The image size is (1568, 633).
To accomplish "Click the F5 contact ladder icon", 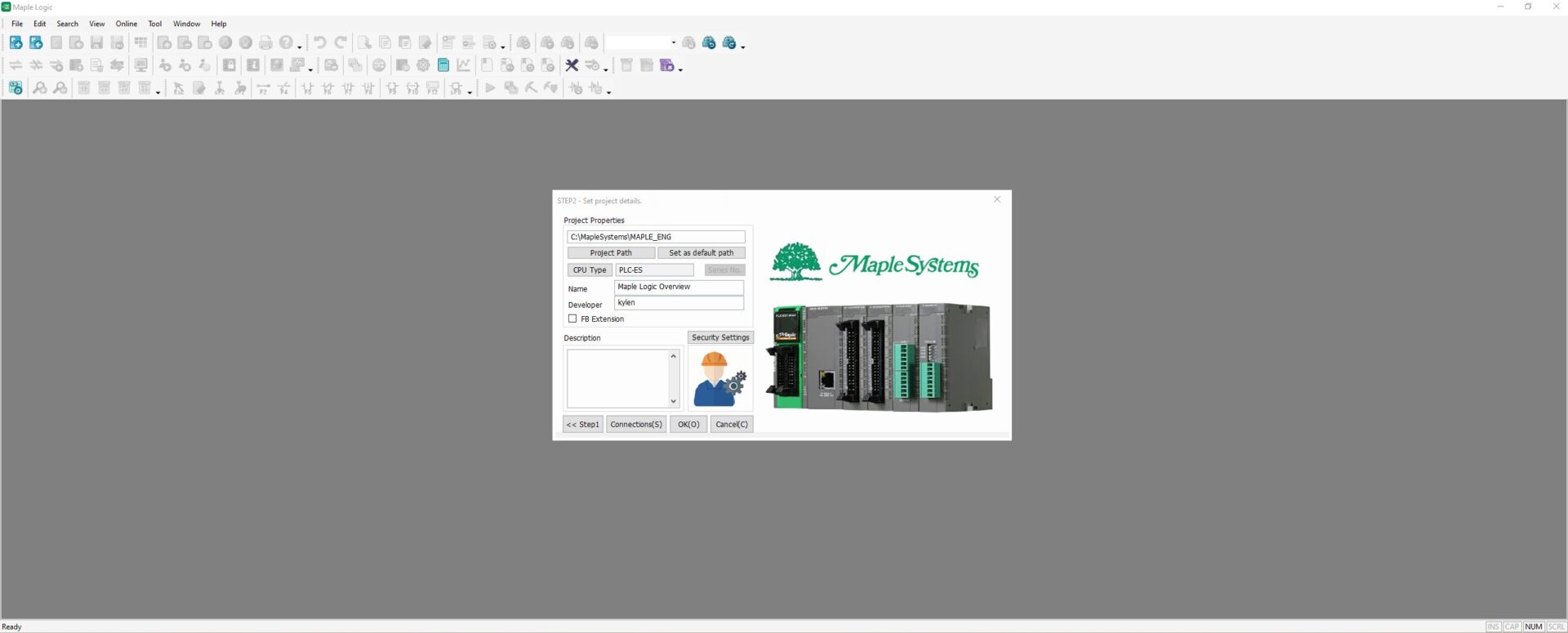I will tap(308, 88).
